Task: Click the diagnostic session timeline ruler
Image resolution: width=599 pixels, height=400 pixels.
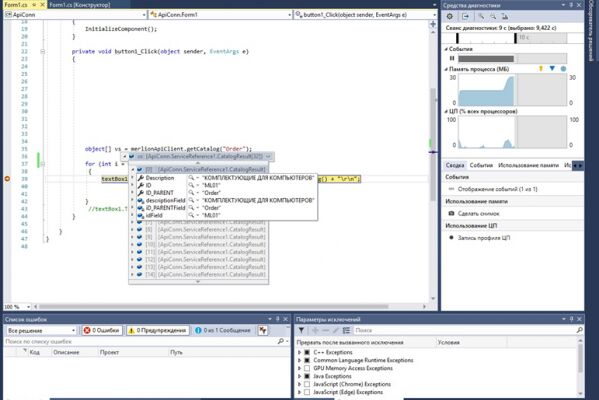Action: coord(512,38)
